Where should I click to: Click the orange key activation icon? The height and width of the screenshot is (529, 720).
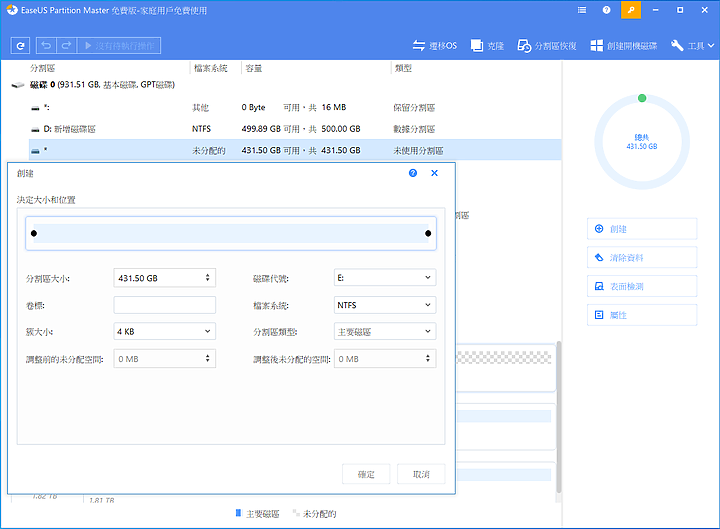[631, 10]
